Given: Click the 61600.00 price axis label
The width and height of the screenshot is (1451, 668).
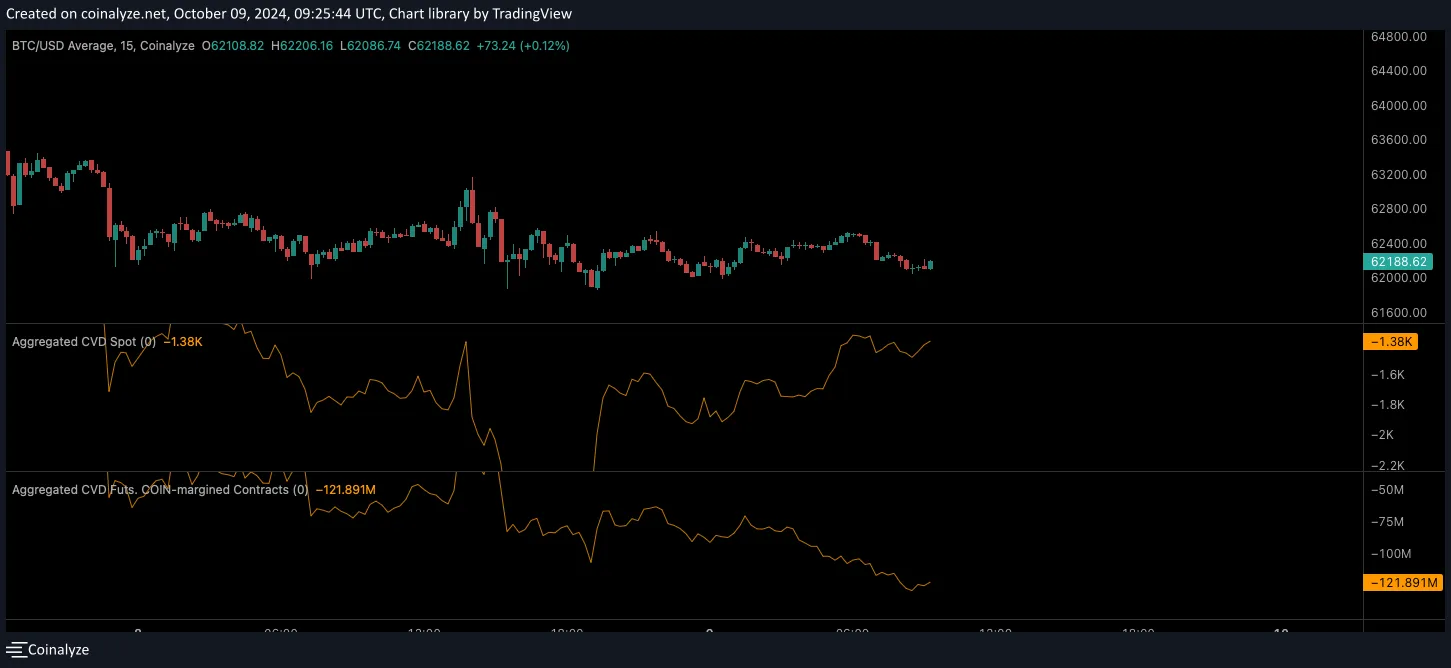Looking at the screenshot, I should [1398, 312].
